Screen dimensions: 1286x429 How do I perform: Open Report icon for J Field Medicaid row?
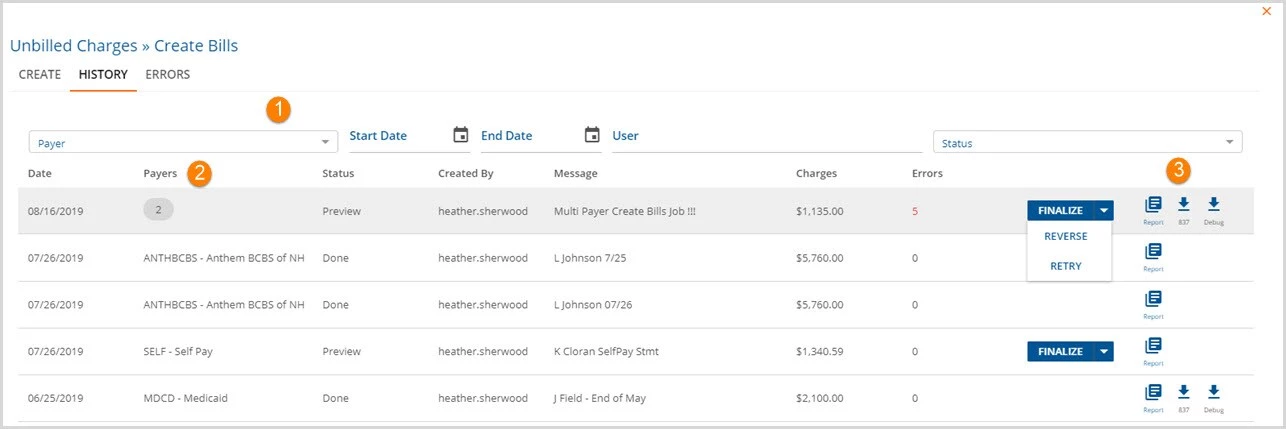1153,391
